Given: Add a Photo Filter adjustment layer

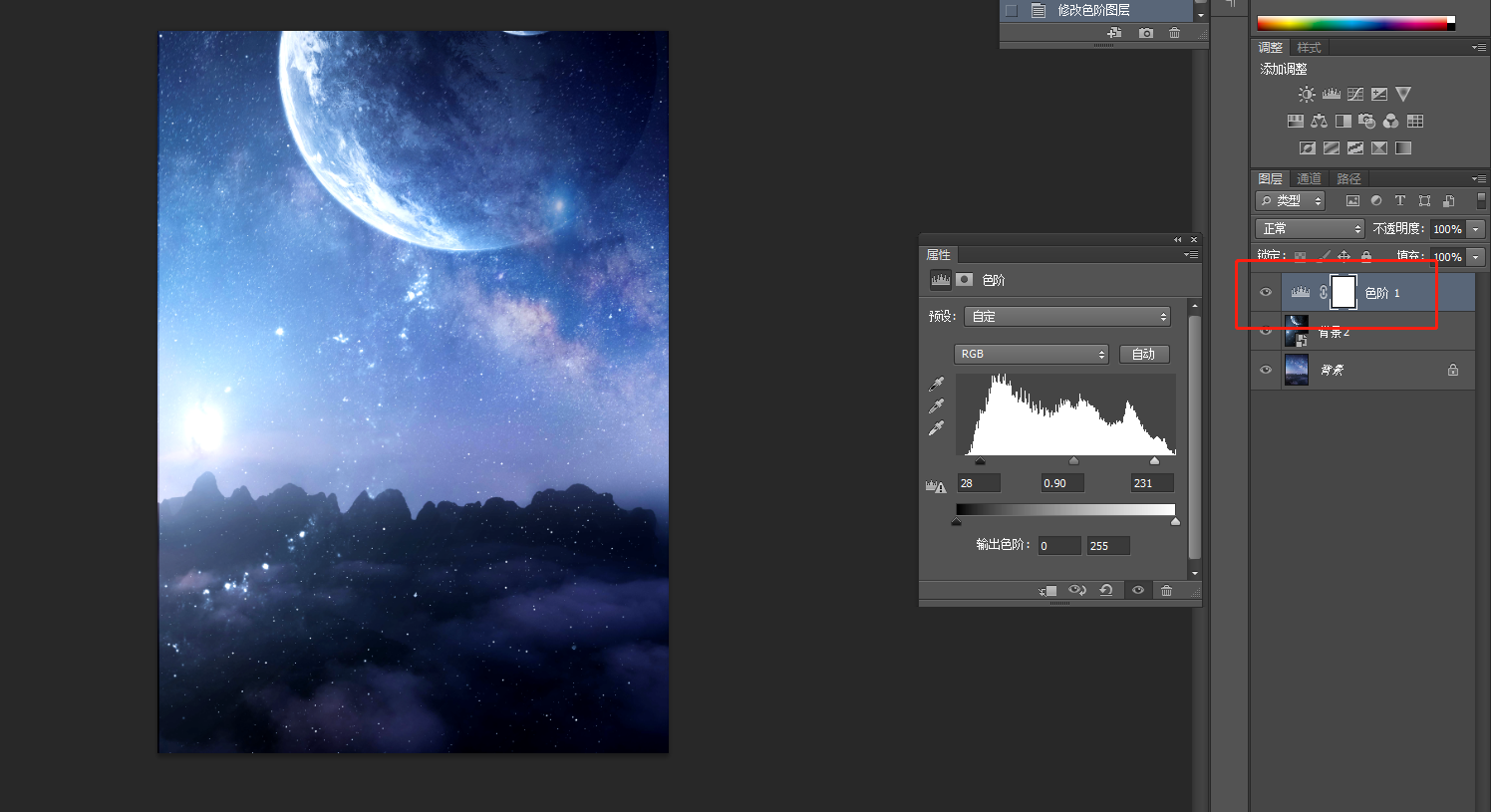Looking at the screenshot, I should (1366, 121).
